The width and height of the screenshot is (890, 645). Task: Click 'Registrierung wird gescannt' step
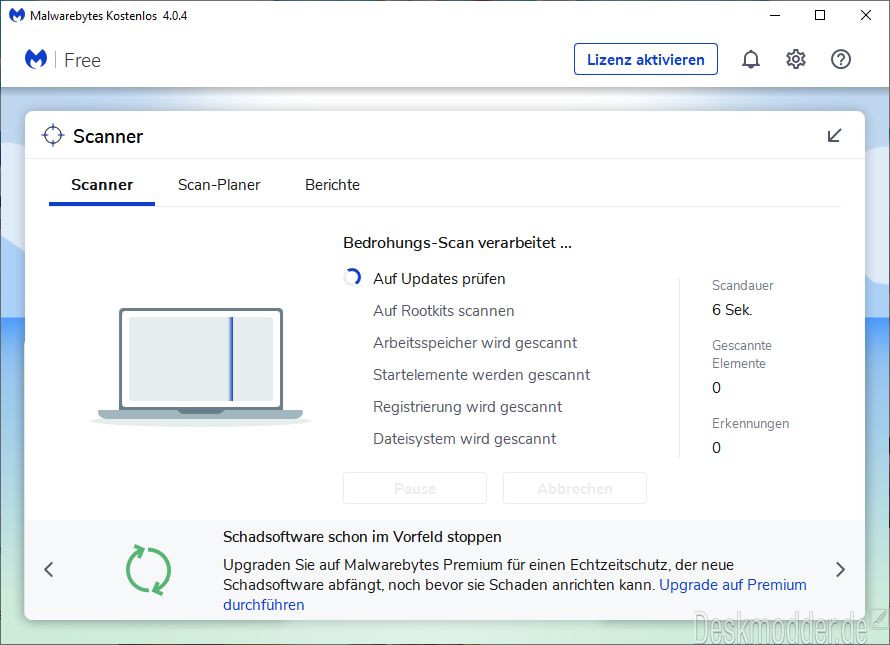pos(467,407)
